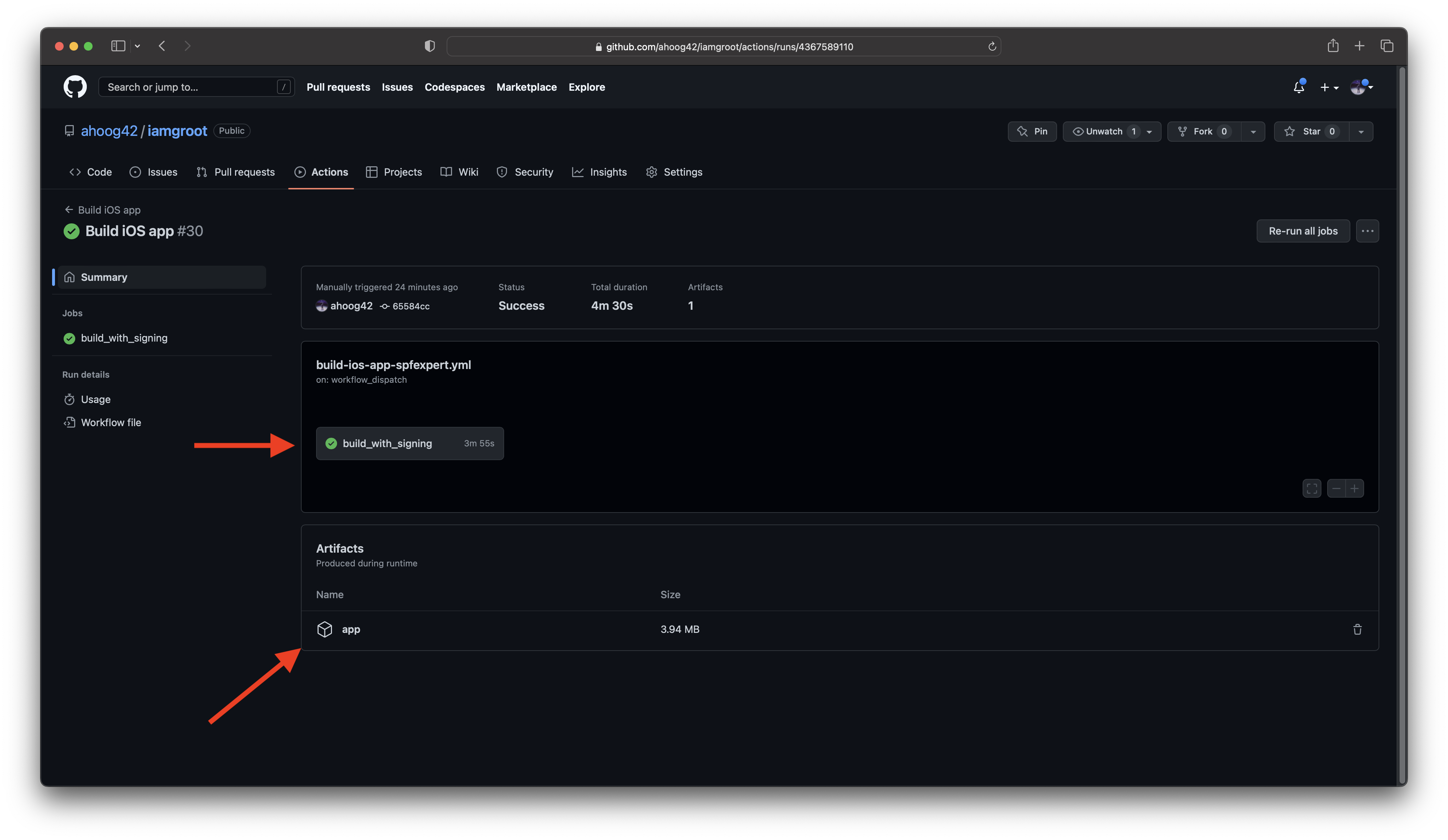Click the GitHub octocat logo icon
Image resolution: width=1448 pixels, height=840 pixels.
[75, 87]
